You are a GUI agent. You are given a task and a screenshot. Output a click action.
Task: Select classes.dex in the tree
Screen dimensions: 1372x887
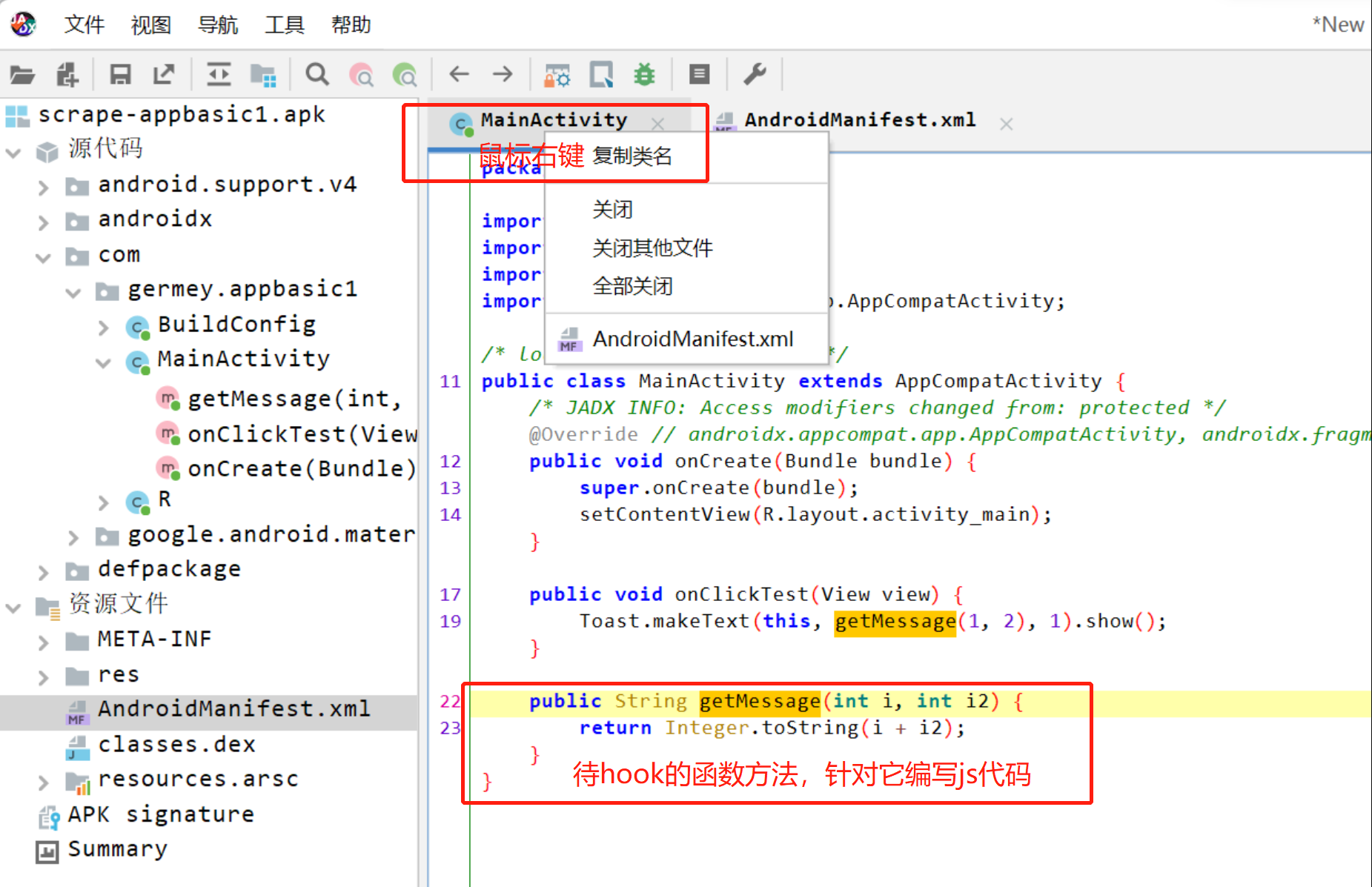point(176,744)
